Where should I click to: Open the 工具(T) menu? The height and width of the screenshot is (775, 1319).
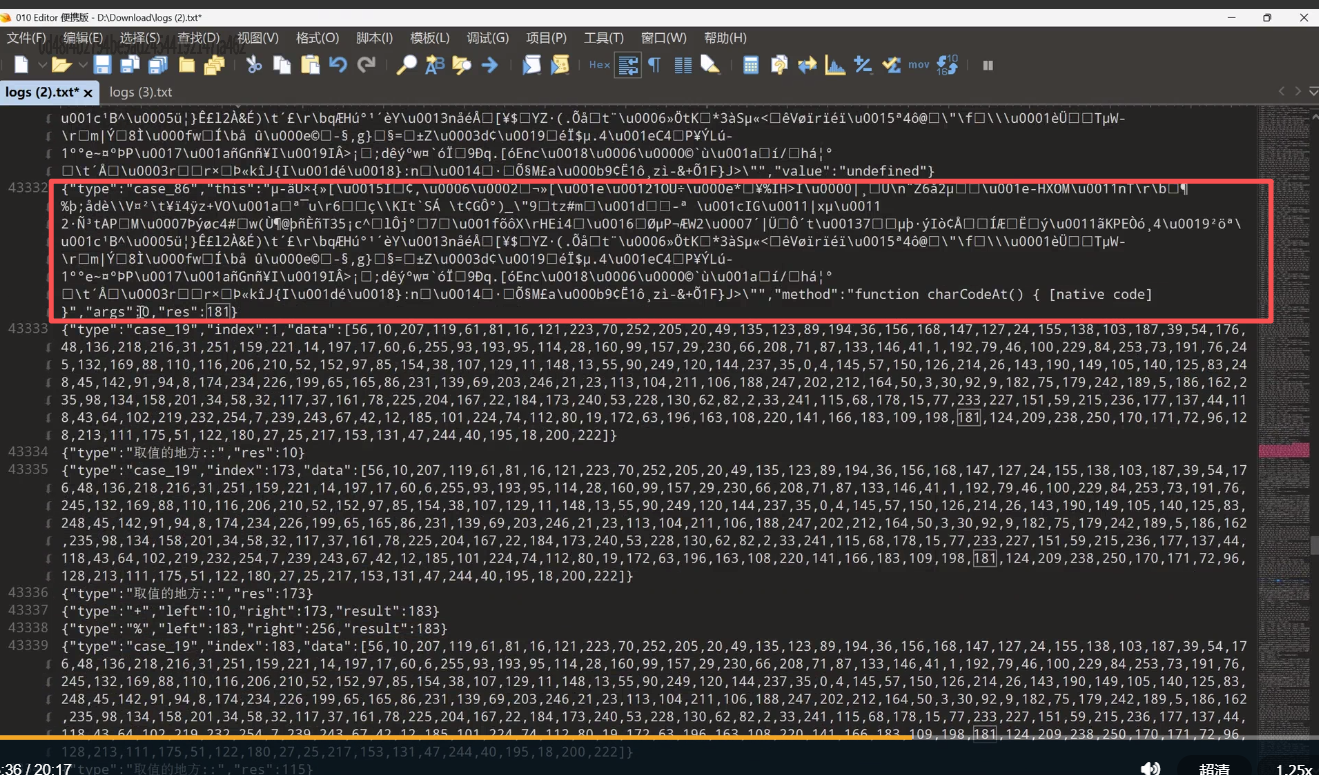pos(603,38)
